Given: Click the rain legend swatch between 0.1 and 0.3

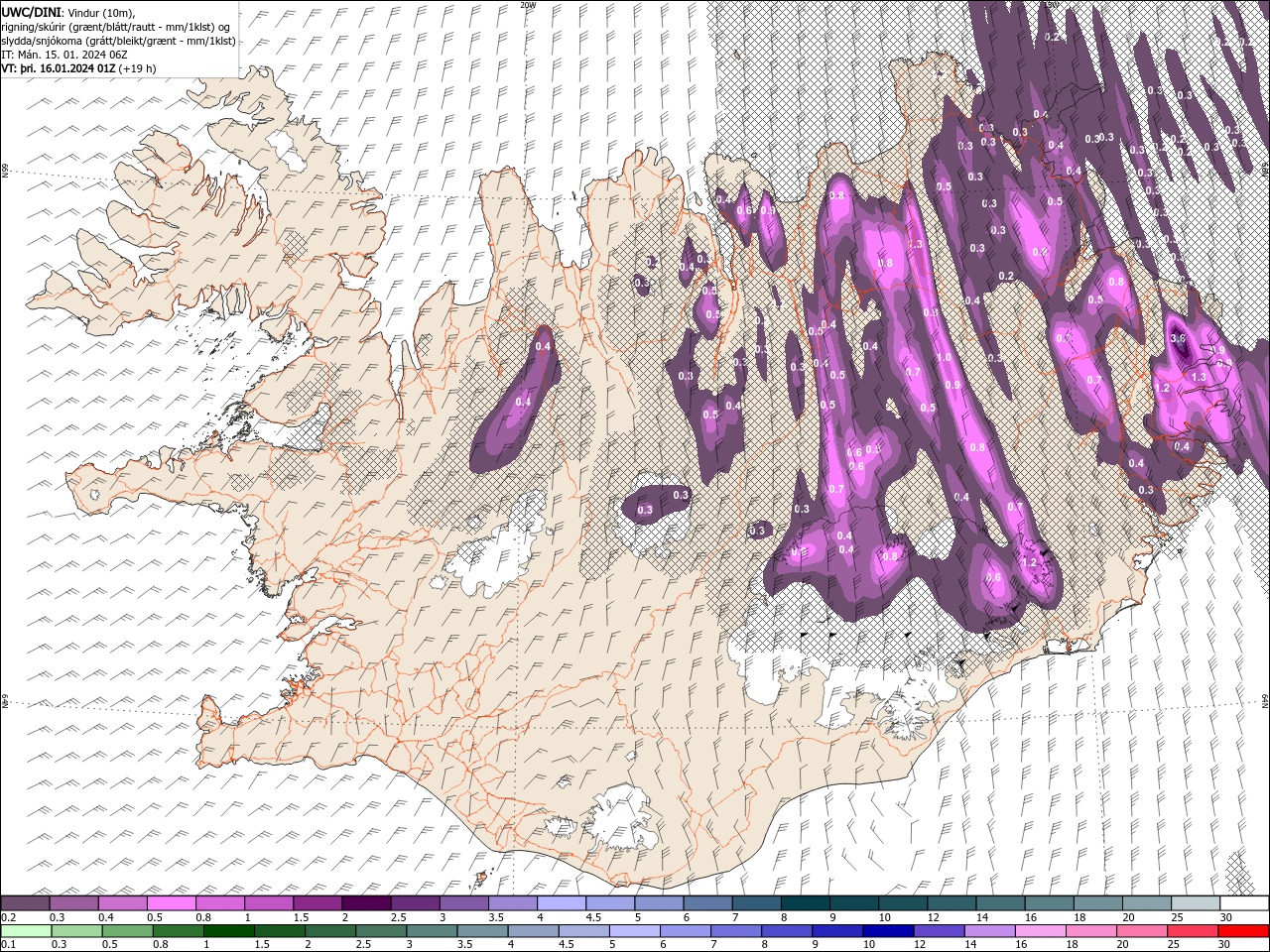Looking at the screenshot, I should point(26,930).
